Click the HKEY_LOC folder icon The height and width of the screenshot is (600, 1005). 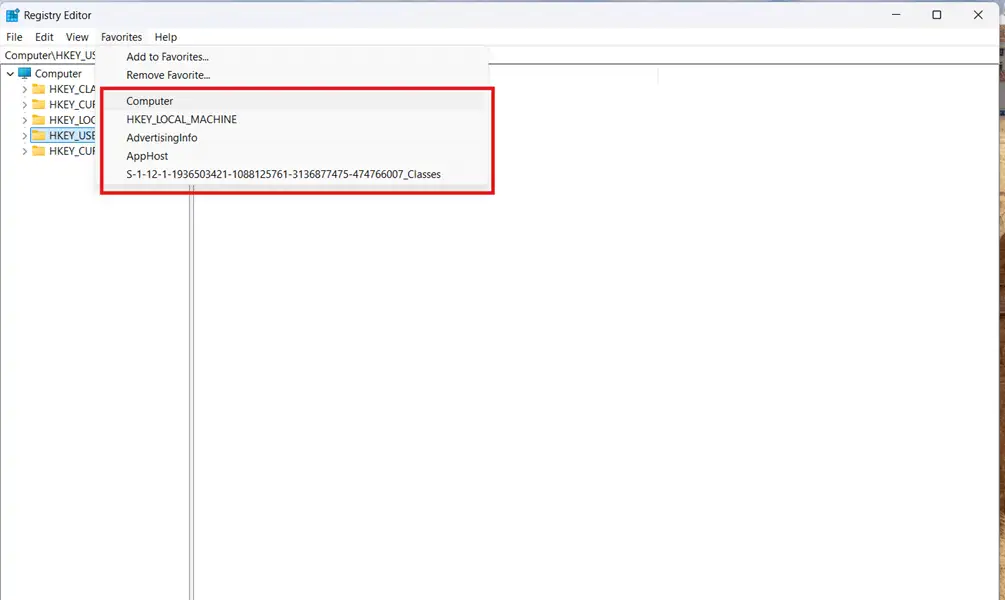pyautogui.click(x=39, y=120)
